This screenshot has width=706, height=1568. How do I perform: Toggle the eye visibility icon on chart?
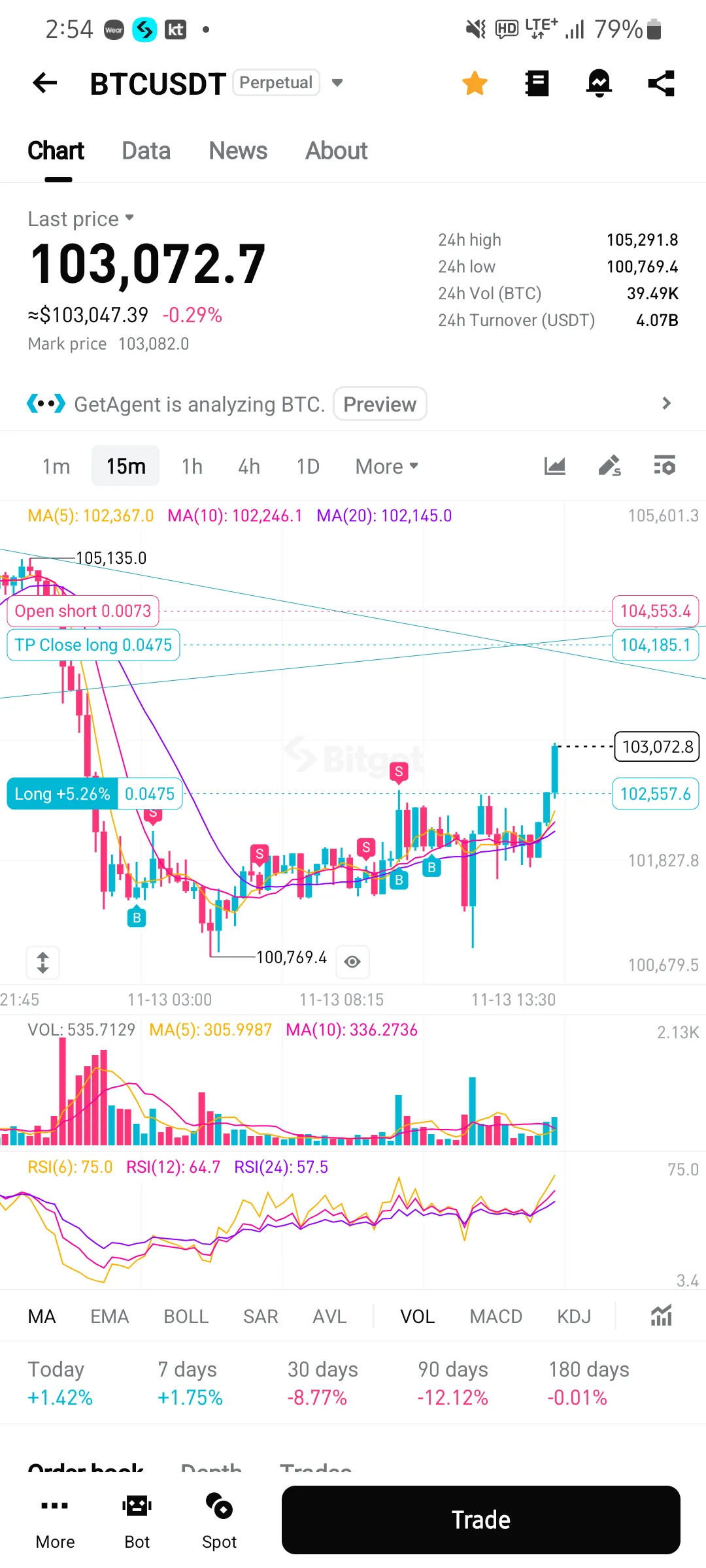coord(352,962)
